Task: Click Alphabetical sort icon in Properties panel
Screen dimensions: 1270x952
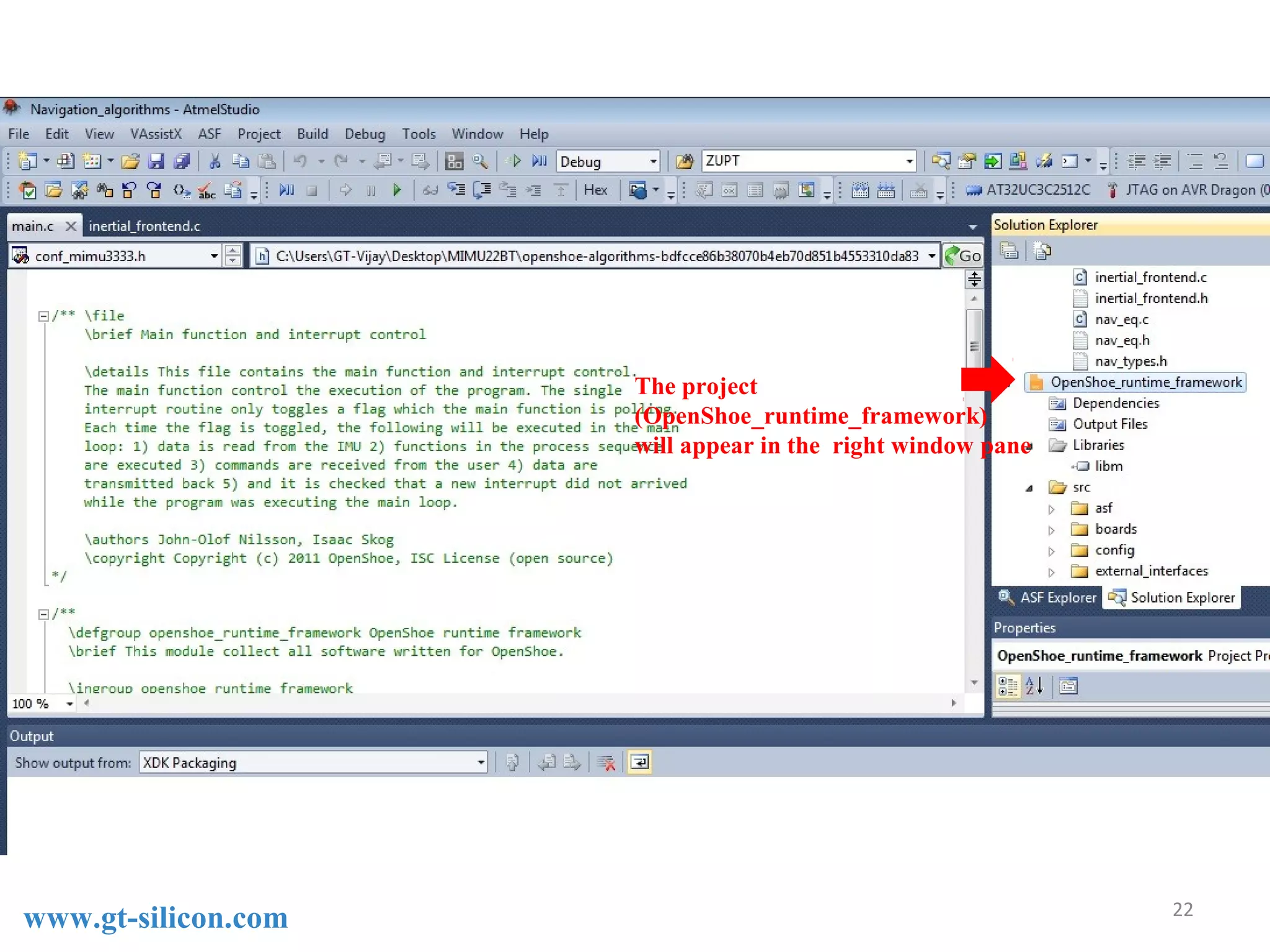Action: (1034, 686)
